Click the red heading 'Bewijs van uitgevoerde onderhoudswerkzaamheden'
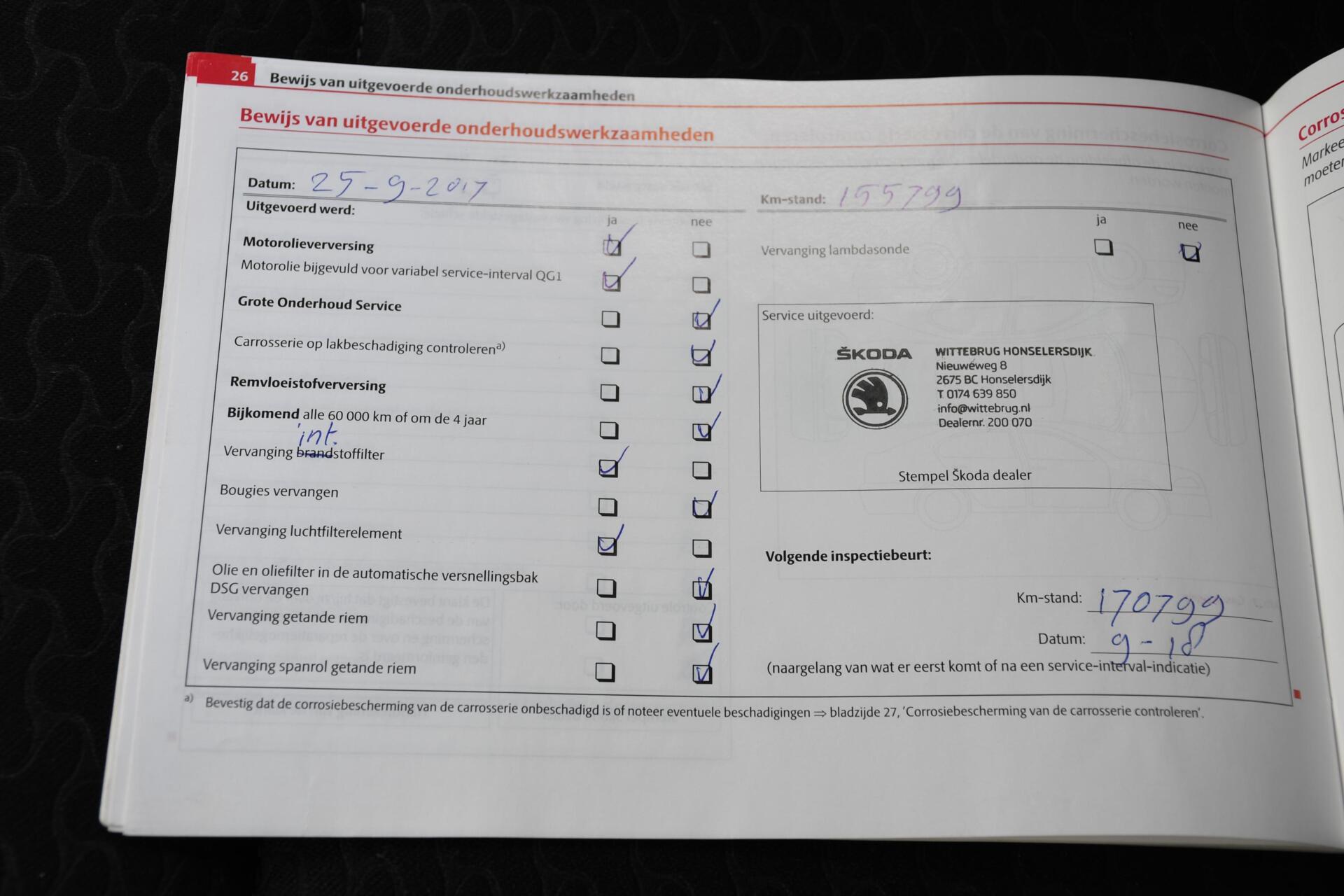Screen dimensions: 1344x896 tap(477, 126)
